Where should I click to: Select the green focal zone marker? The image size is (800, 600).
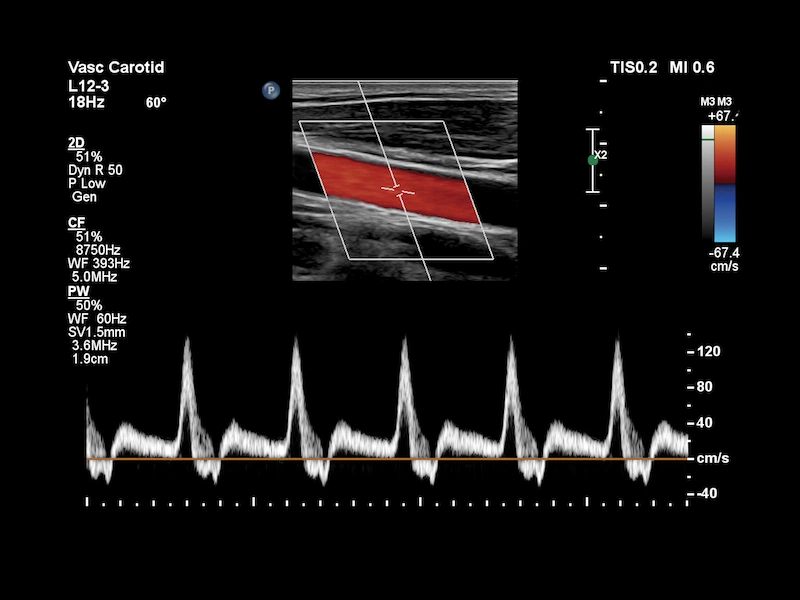[x=592, y=160]
